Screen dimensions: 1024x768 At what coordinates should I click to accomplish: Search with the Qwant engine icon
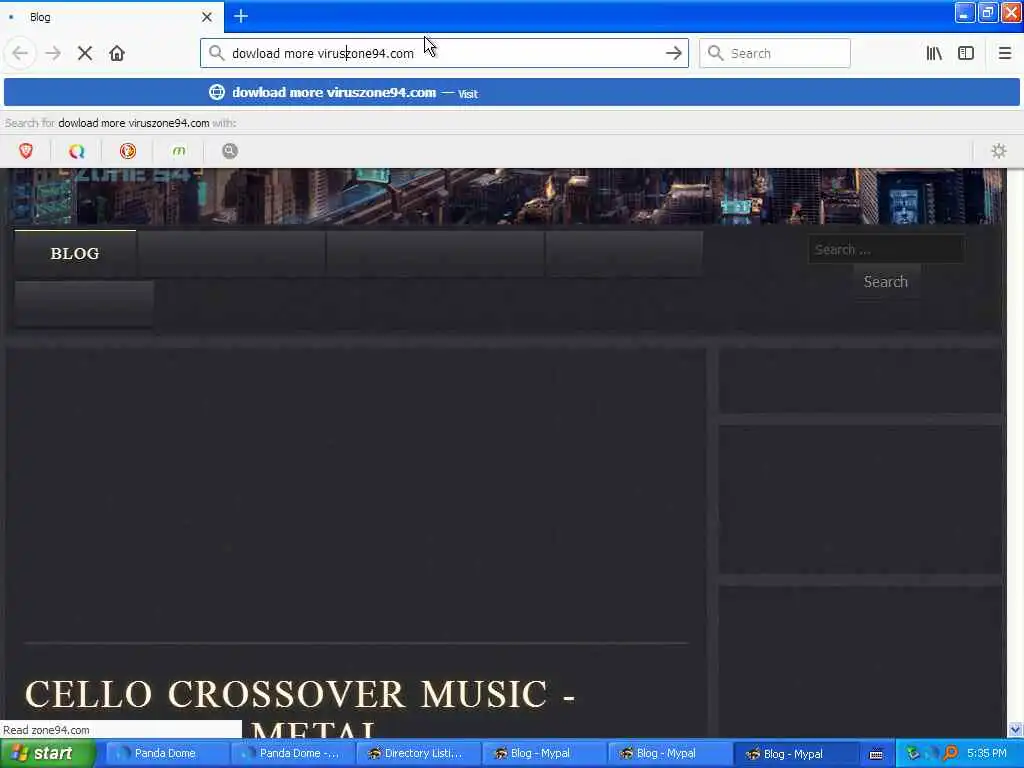[77, 151]
